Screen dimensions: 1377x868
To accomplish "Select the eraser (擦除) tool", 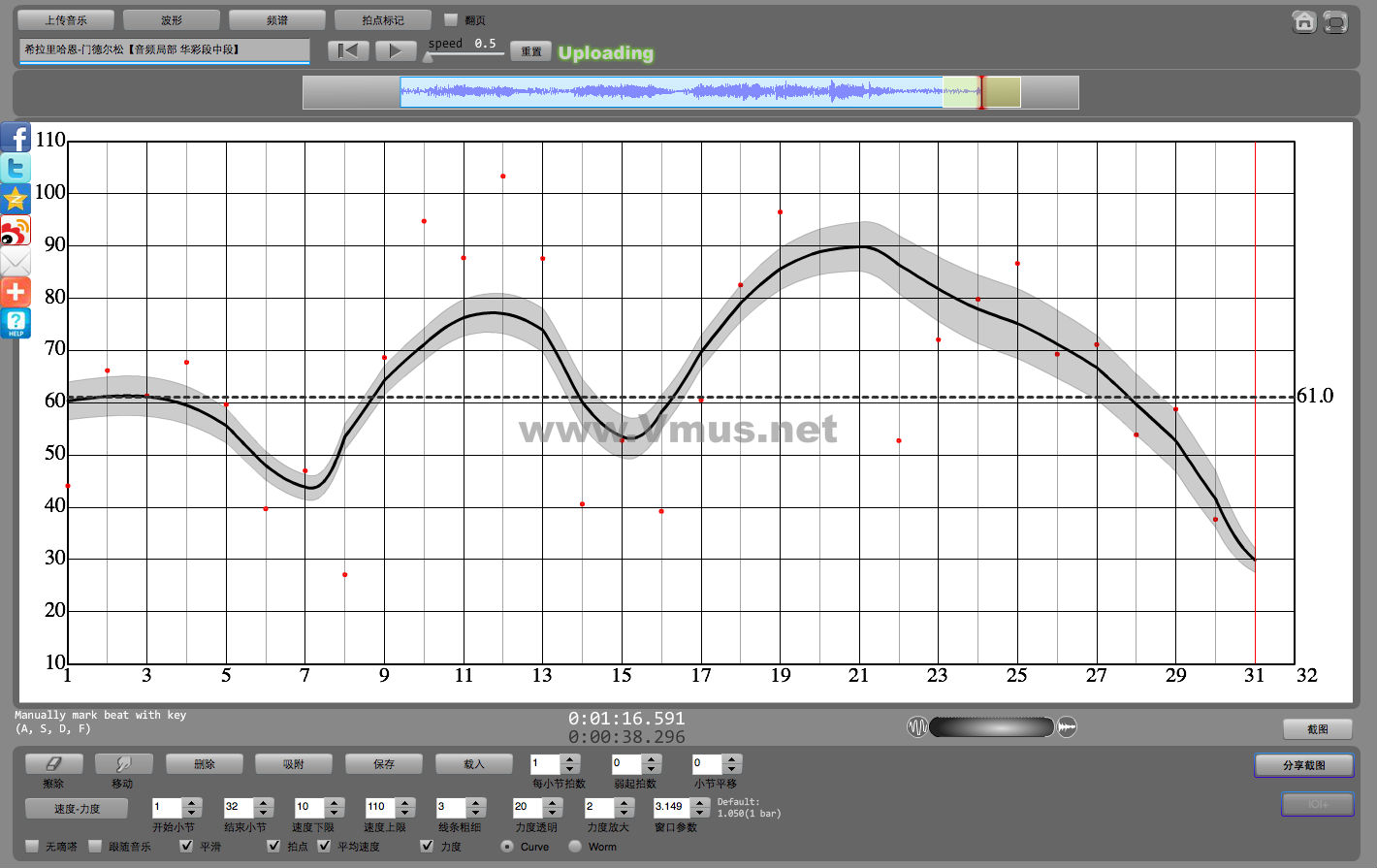I will [x=53, y=764].
